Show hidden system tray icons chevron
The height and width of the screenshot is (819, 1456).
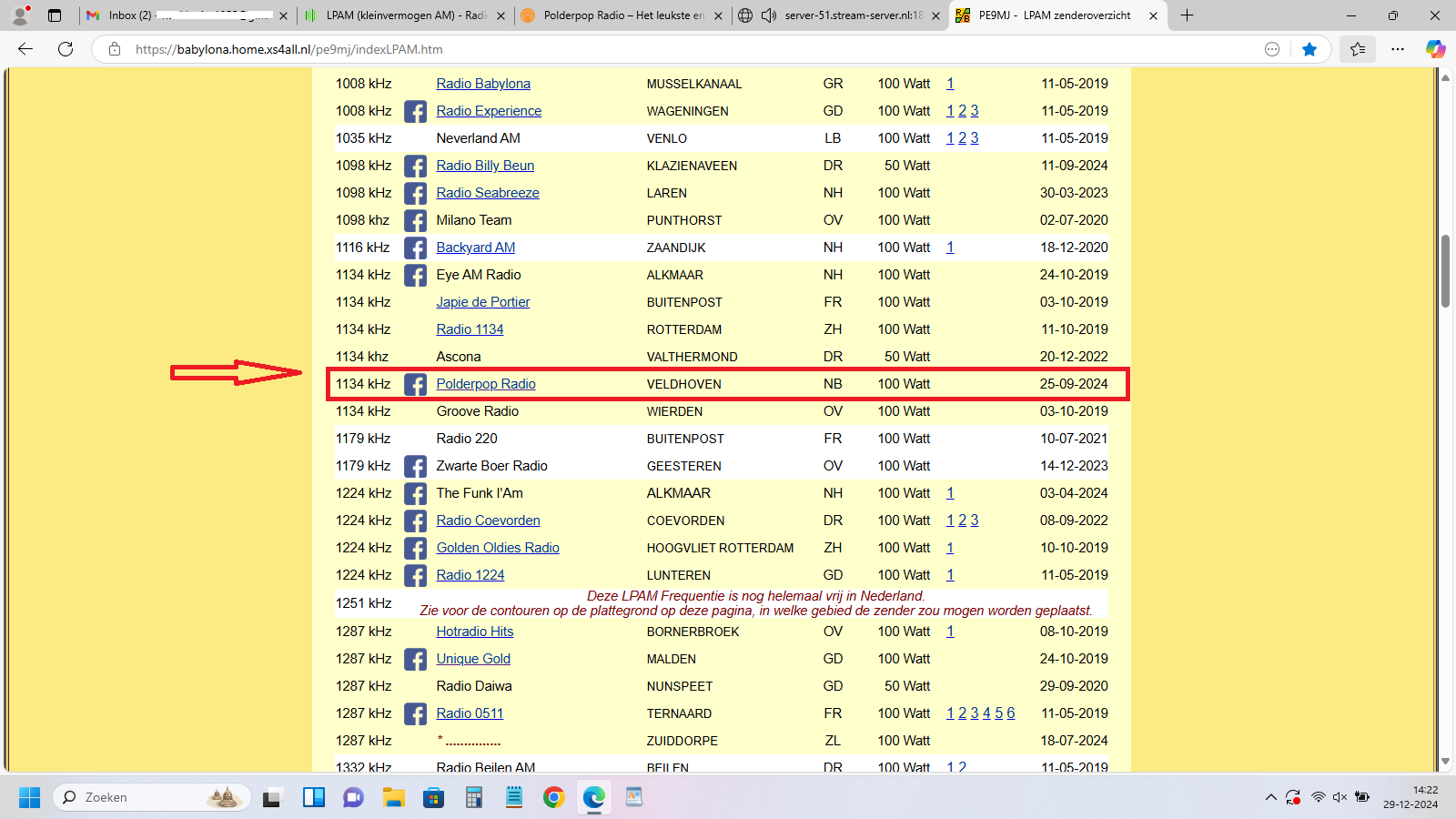click(1270, 798)
